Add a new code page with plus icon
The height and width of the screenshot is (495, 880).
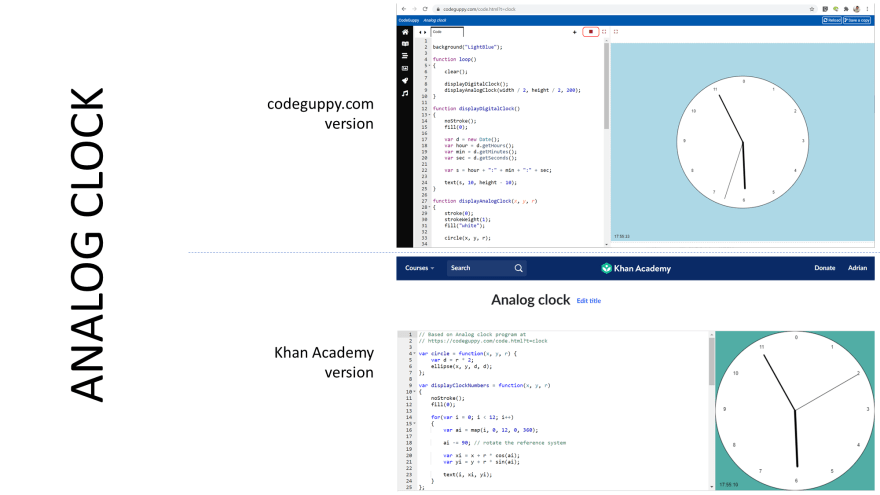point(575,32)
